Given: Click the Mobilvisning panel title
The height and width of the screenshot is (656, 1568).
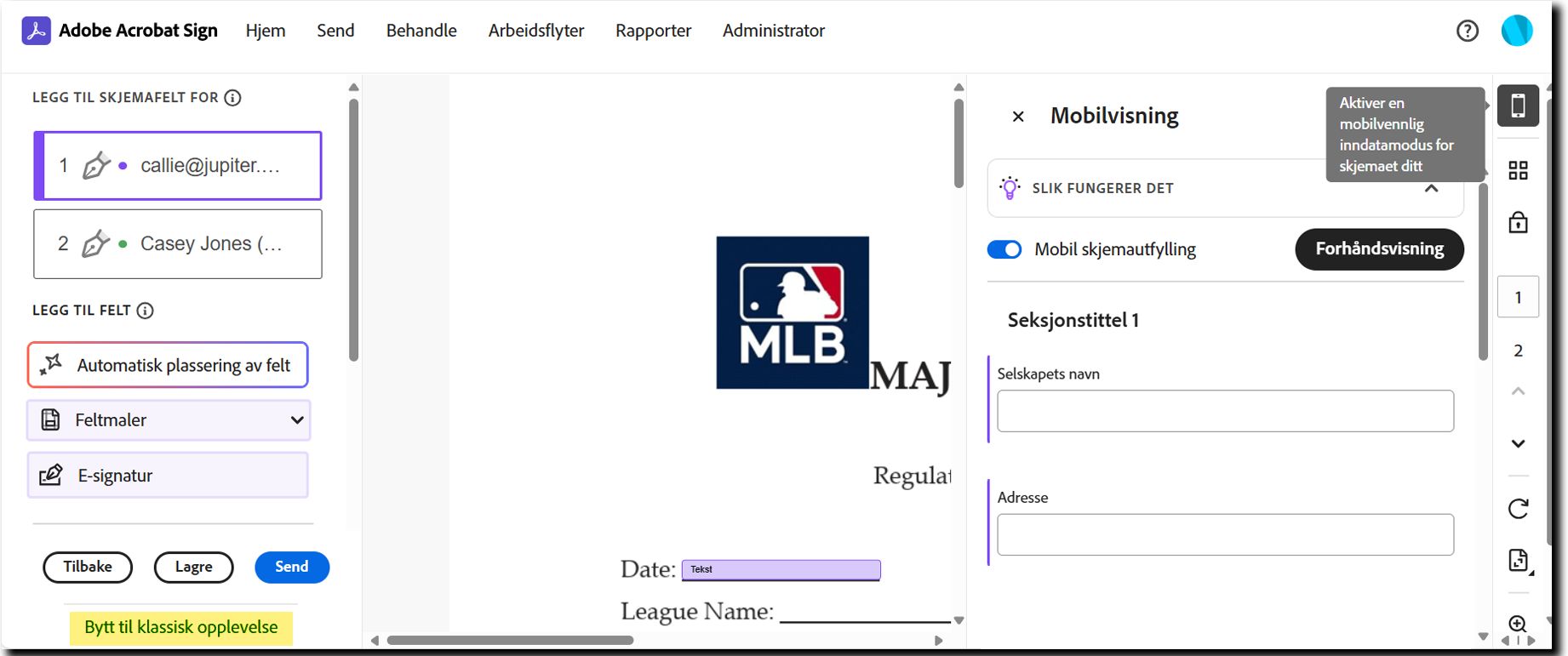Looking at the screenshot, I should coord(1114,116).
